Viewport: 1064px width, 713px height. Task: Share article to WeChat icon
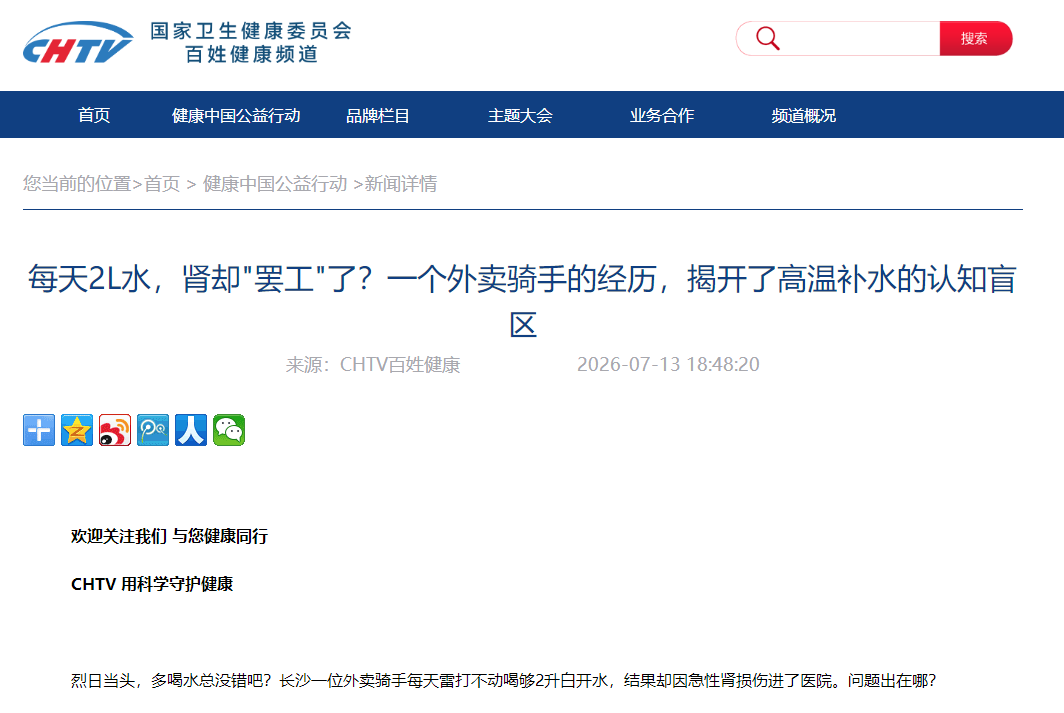pos(229,430)
